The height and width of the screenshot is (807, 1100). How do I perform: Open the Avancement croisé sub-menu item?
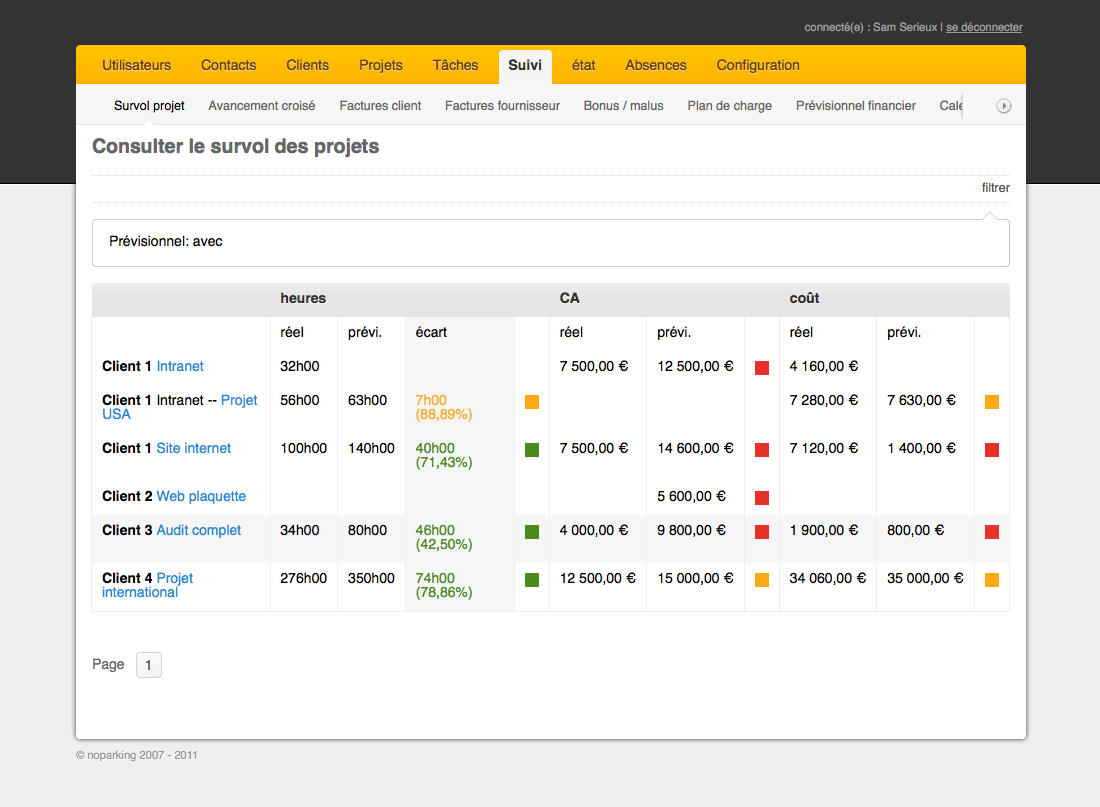262,106
